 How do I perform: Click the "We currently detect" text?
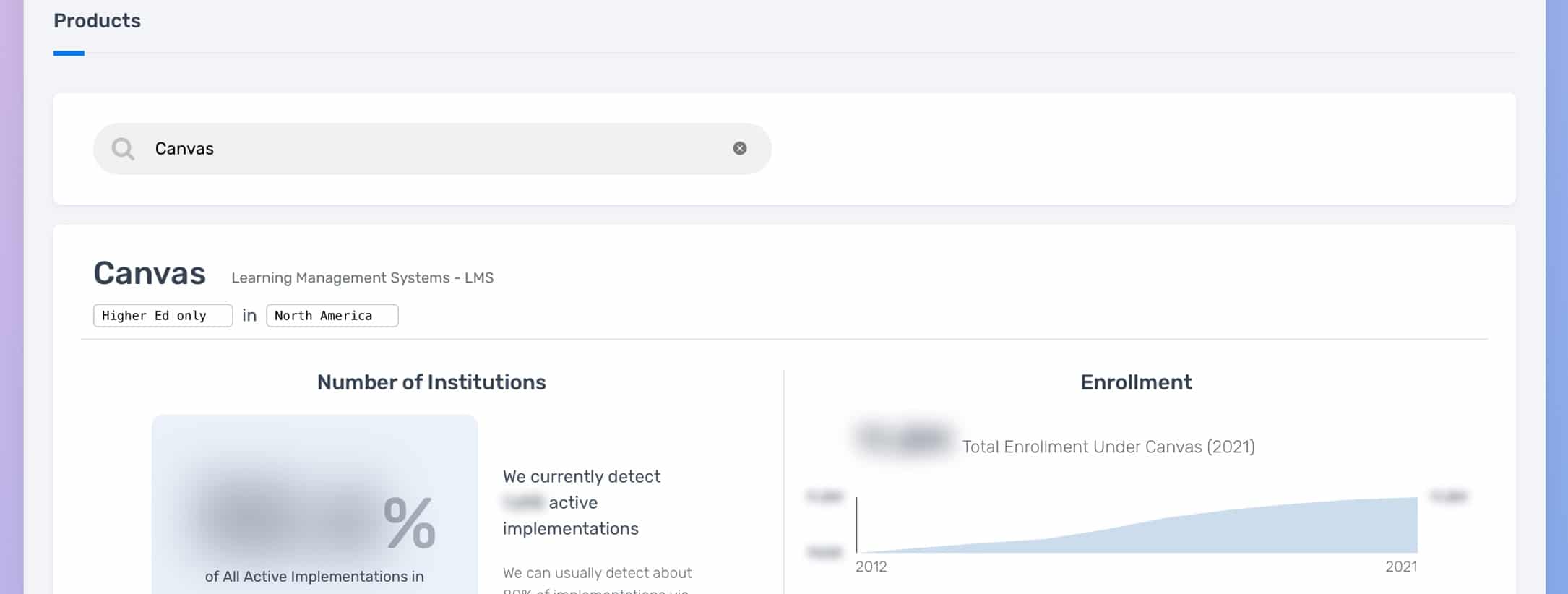pyautogui.click(x=581, y=477)
